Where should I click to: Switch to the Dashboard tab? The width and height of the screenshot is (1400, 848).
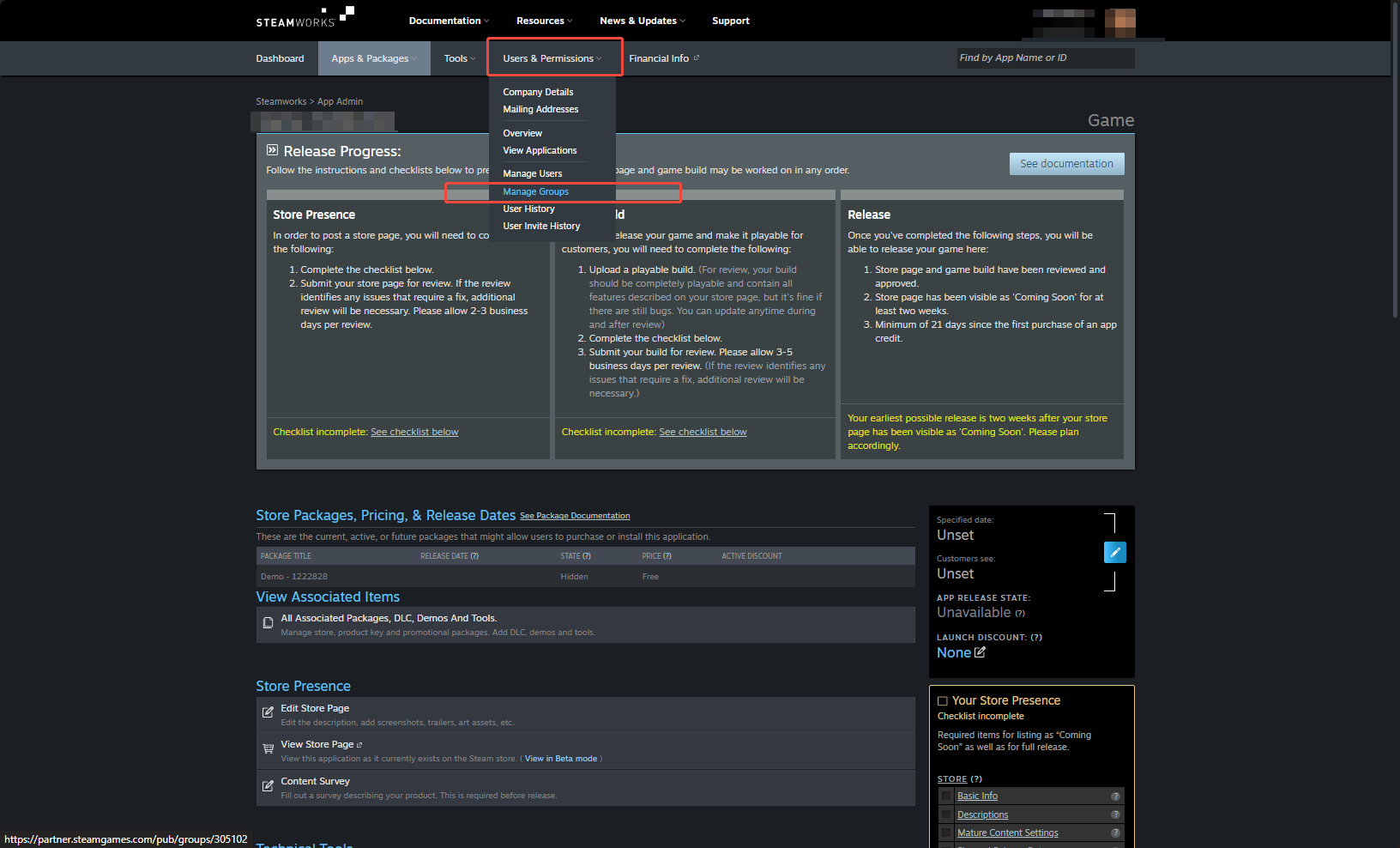(280, 58)
